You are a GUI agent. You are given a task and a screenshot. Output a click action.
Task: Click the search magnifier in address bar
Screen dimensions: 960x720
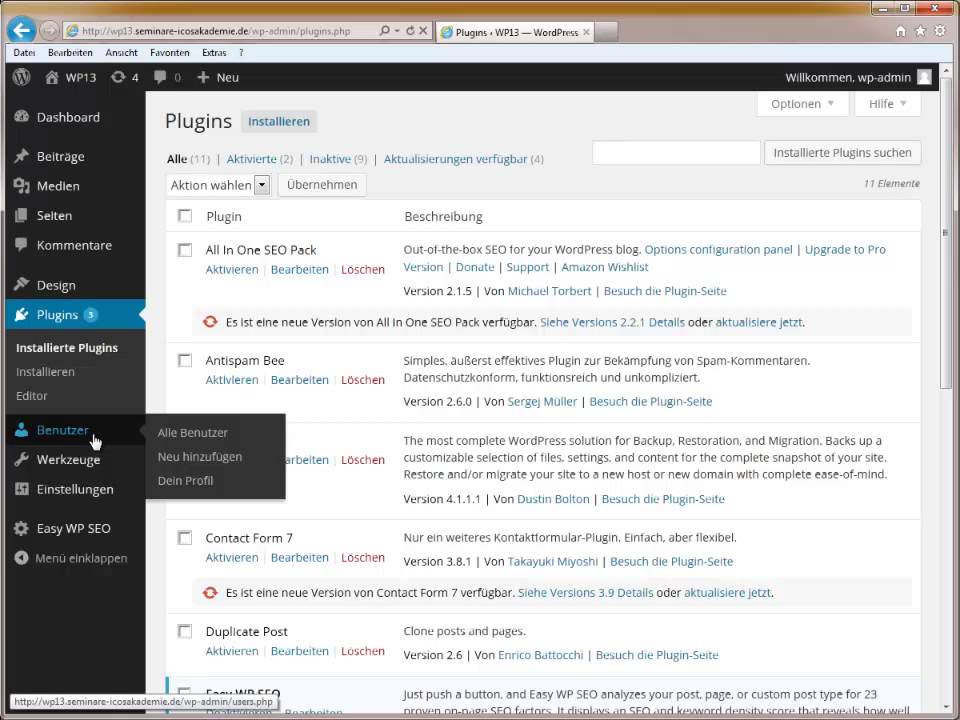[x=384, y=30]
